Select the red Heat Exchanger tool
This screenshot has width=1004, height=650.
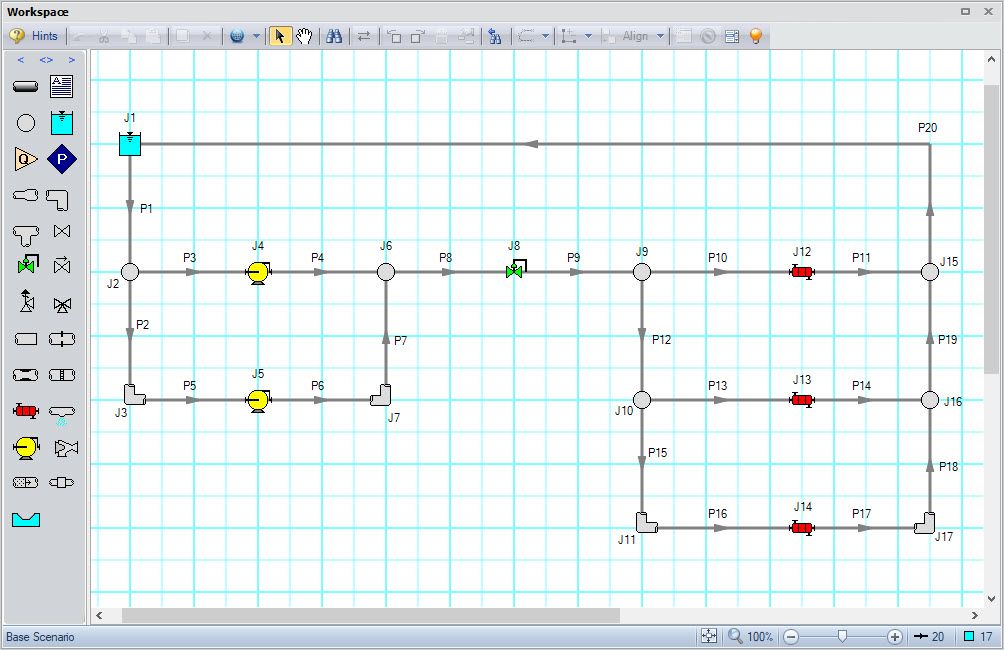tap(26, 410)
